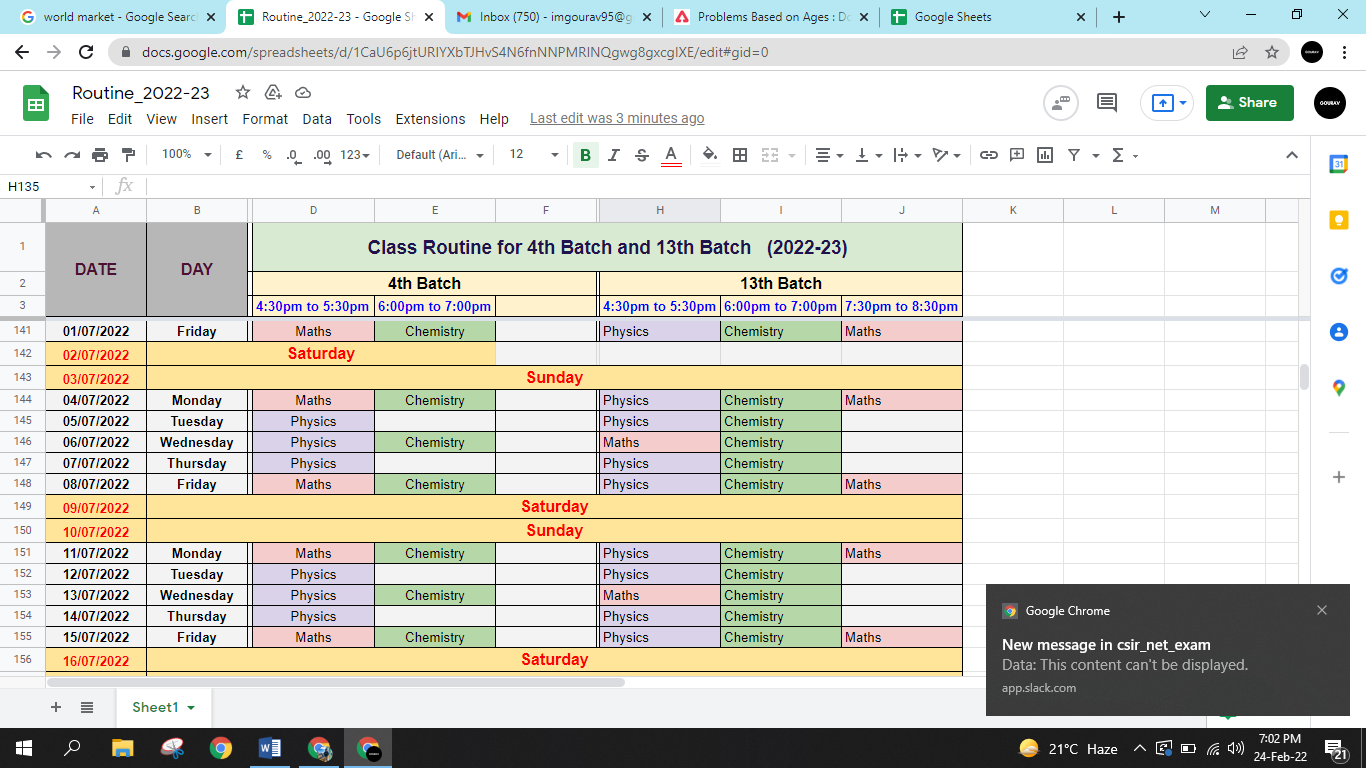Open the Extensions menu

tap(430, 118)
